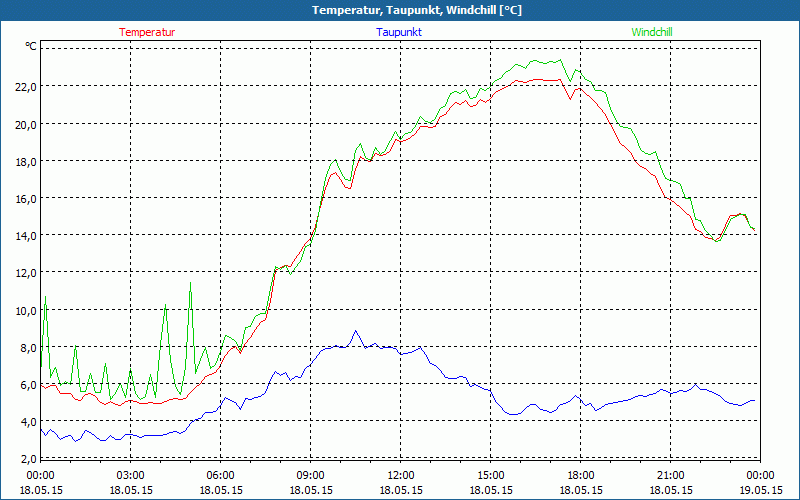Click the 6,0 y-axis value
This screenshot has height=500, width=800.
click(29, 385)
